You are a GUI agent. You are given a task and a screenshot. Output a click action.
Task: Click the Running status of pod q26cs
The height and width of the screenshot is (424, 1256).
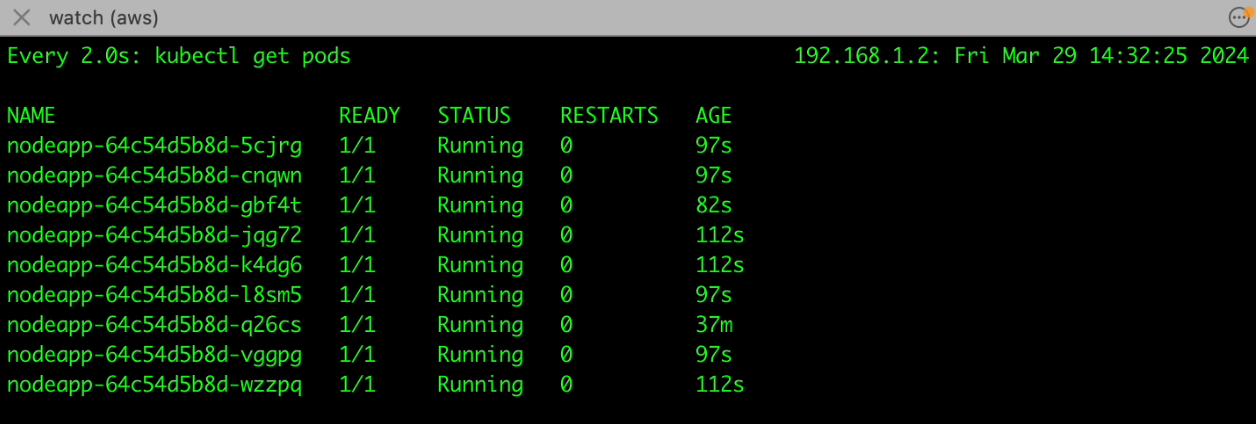(480, 326)
